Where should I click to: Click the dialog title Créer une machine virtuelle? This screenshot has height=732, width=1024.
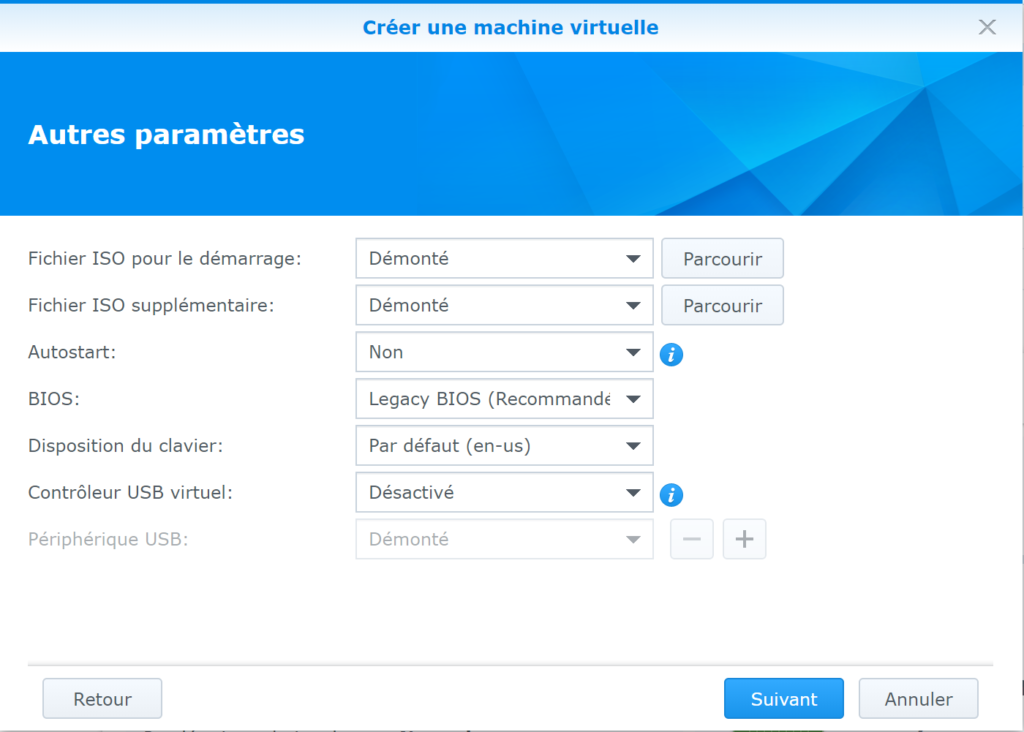click(x=510, y=27)
